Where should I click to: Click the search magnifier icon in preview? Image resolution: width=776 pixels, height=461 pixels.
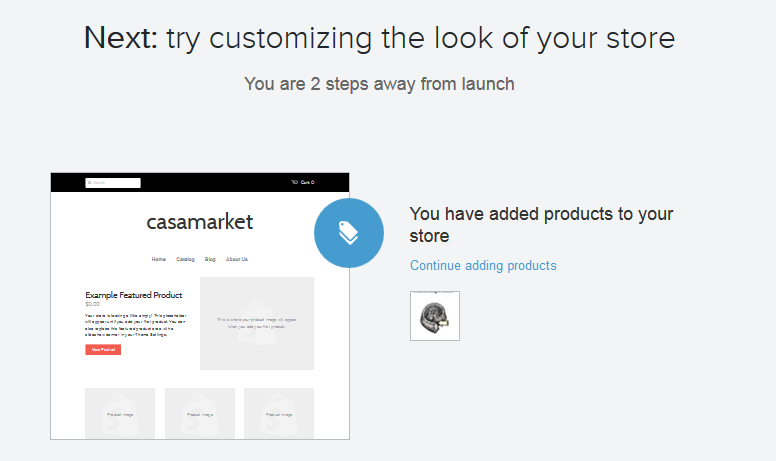89,182
